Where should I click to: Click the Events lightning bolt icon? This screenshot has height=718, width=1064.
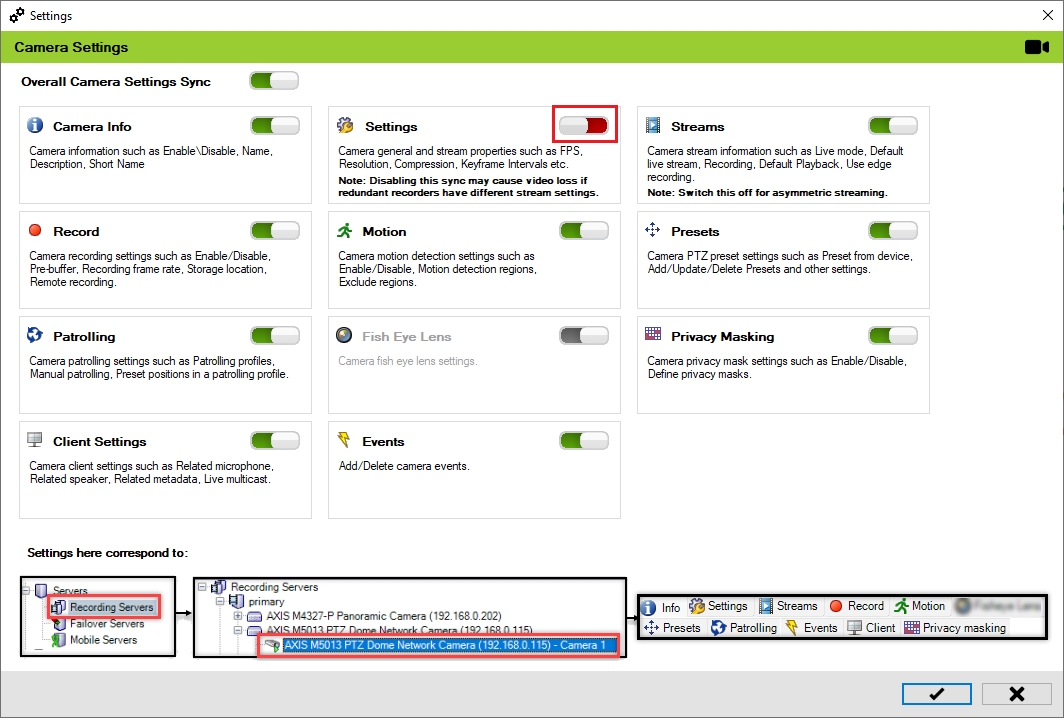pyautogui.click(x=345, y=441)
